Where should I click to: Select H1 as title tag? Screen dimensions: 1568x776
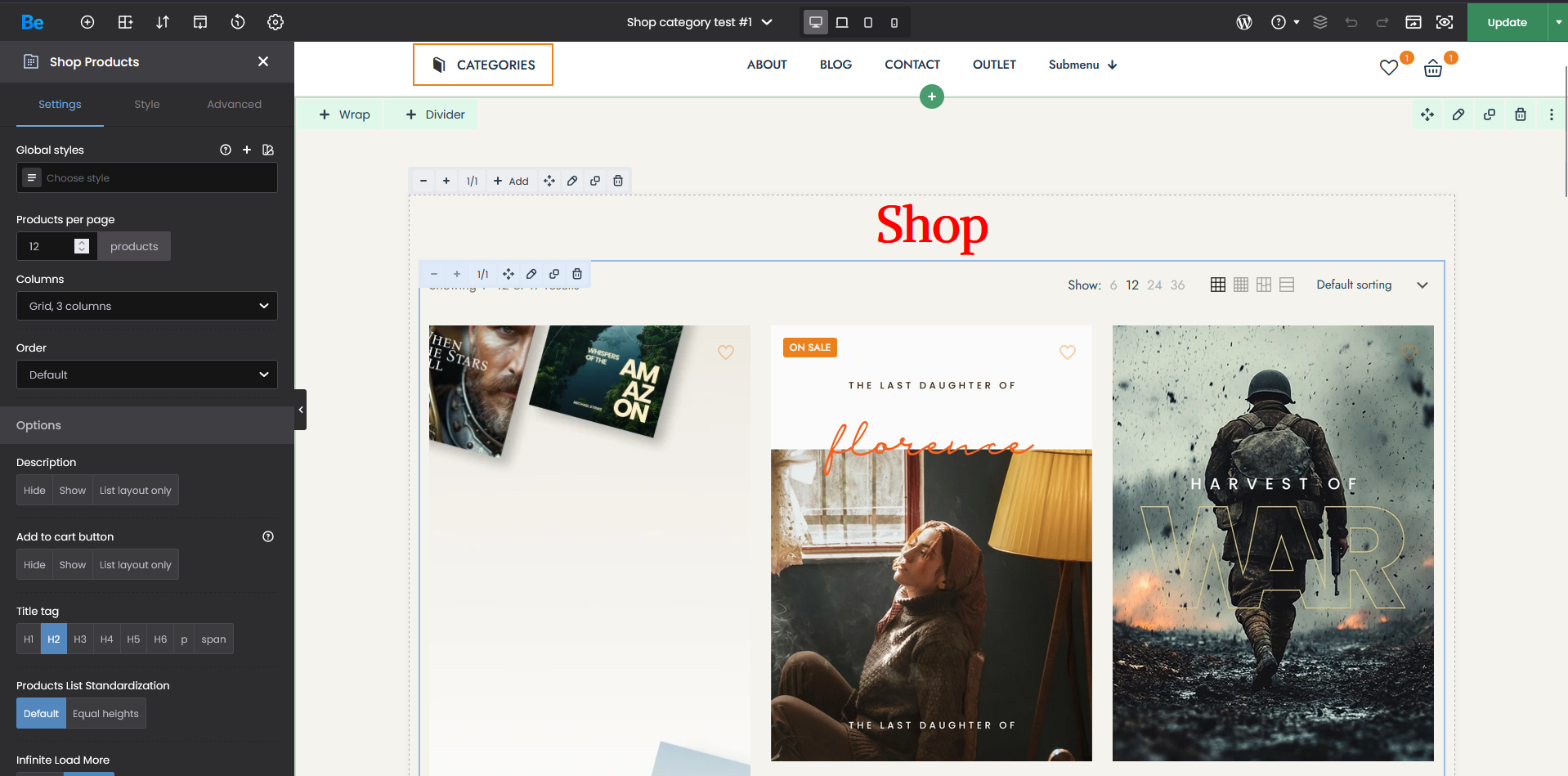click(29, 639)
